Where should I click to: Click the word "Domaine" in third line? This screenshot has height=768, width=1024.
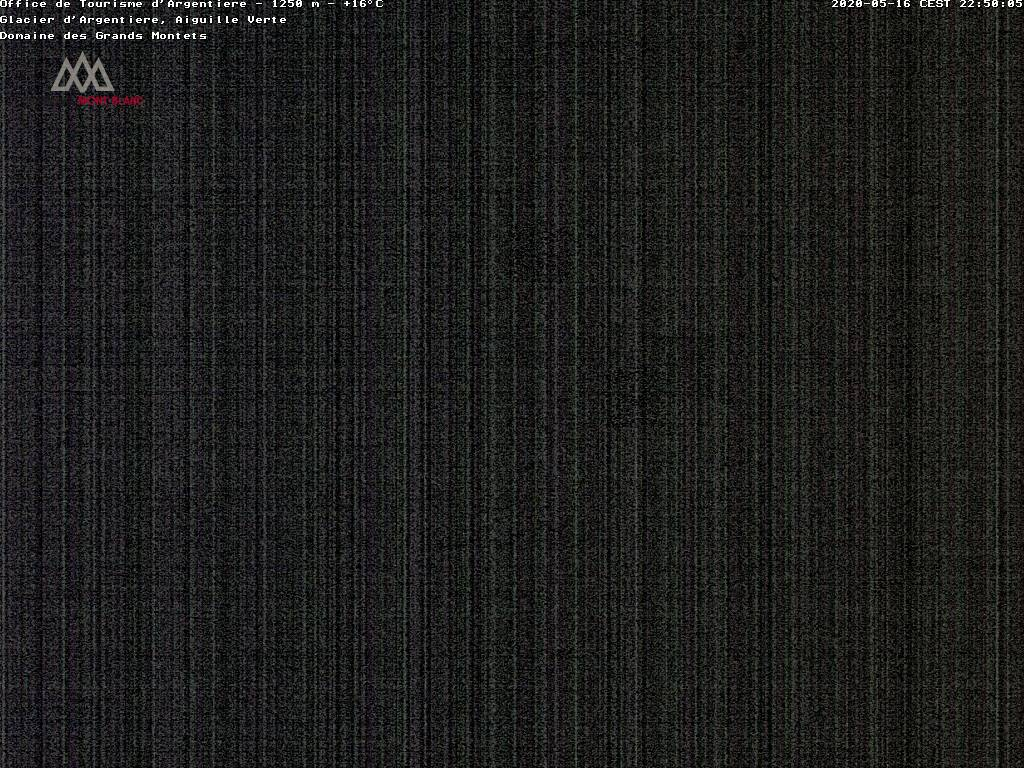(x=27, y=36)
